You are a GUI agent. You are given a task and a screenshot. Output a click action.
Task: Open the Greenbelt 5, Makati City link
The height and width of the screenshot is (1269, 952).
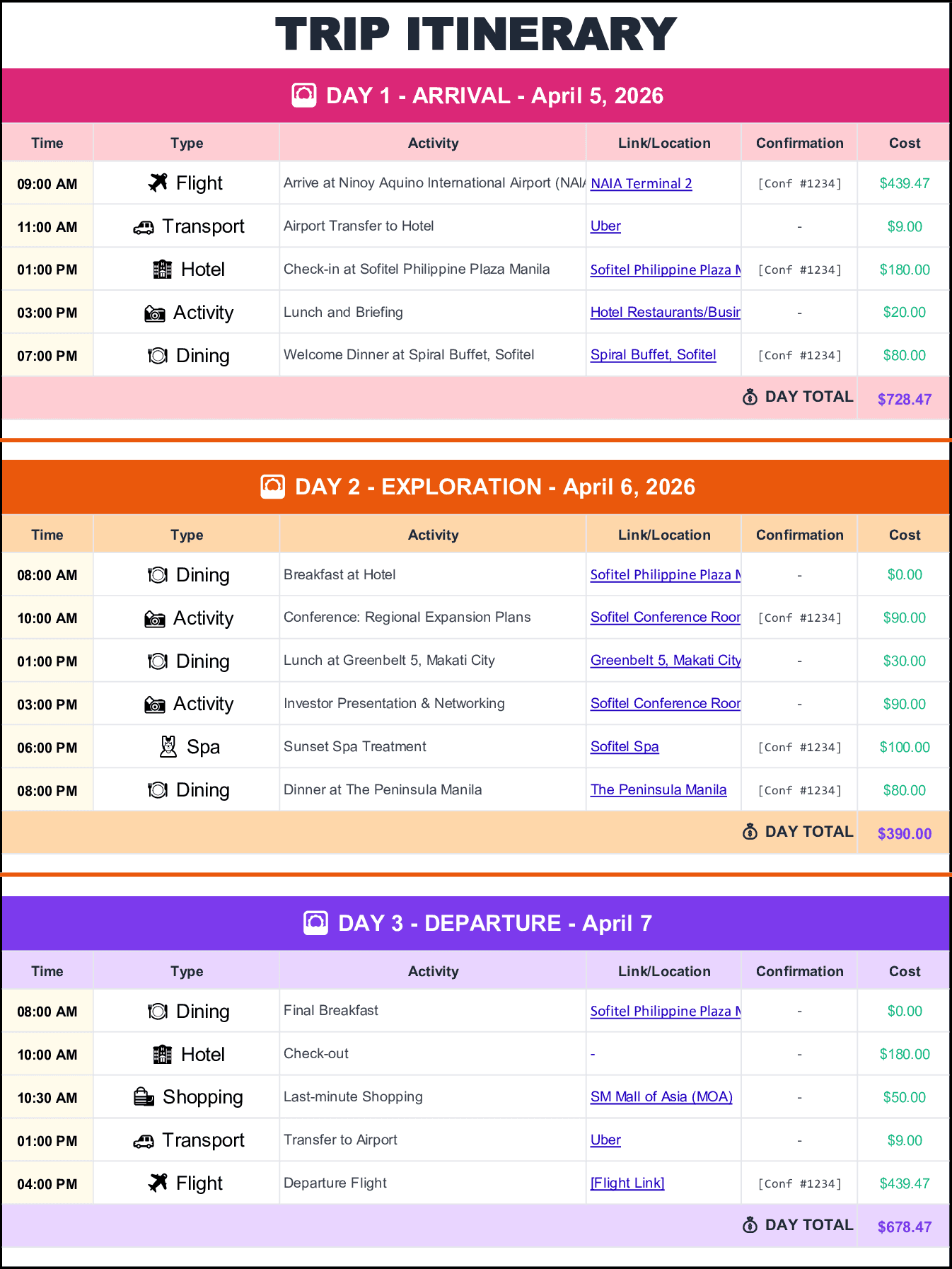(x=666, y=660)
